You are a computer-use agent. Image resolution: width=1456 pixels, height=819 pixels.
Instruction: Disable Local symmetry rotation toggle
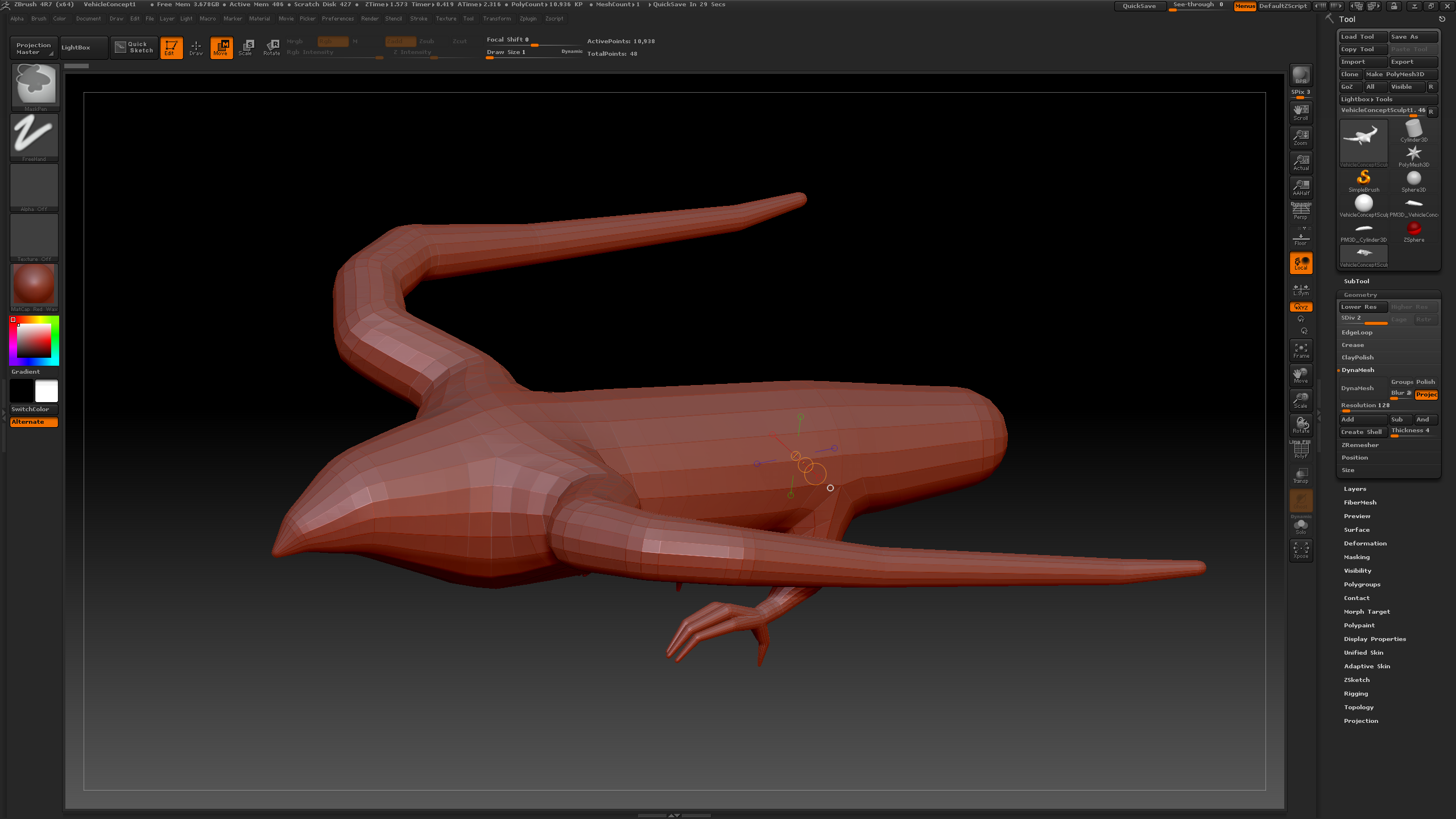[1301, 263]
